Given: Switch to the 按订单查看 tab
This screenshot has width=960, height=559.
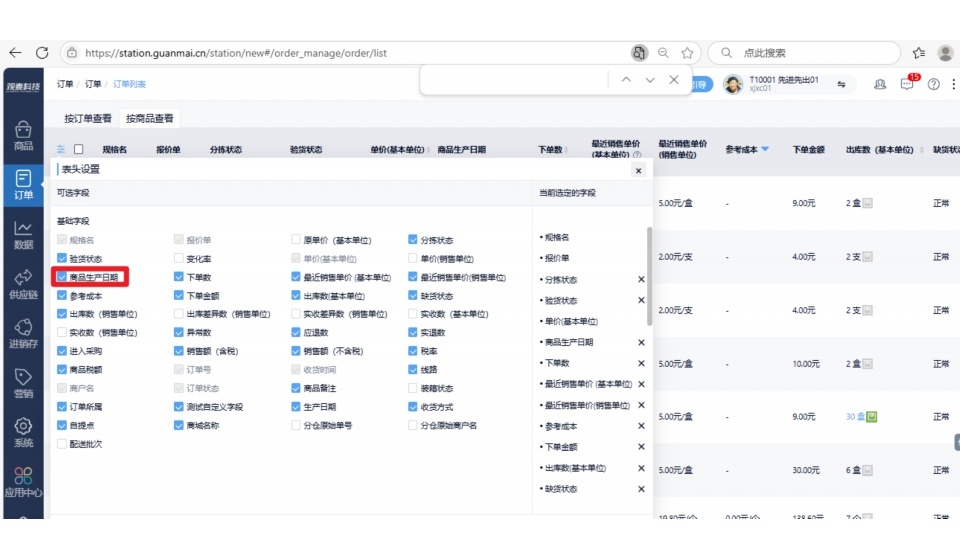Looking at the screenshot, I should coord(88,118).
